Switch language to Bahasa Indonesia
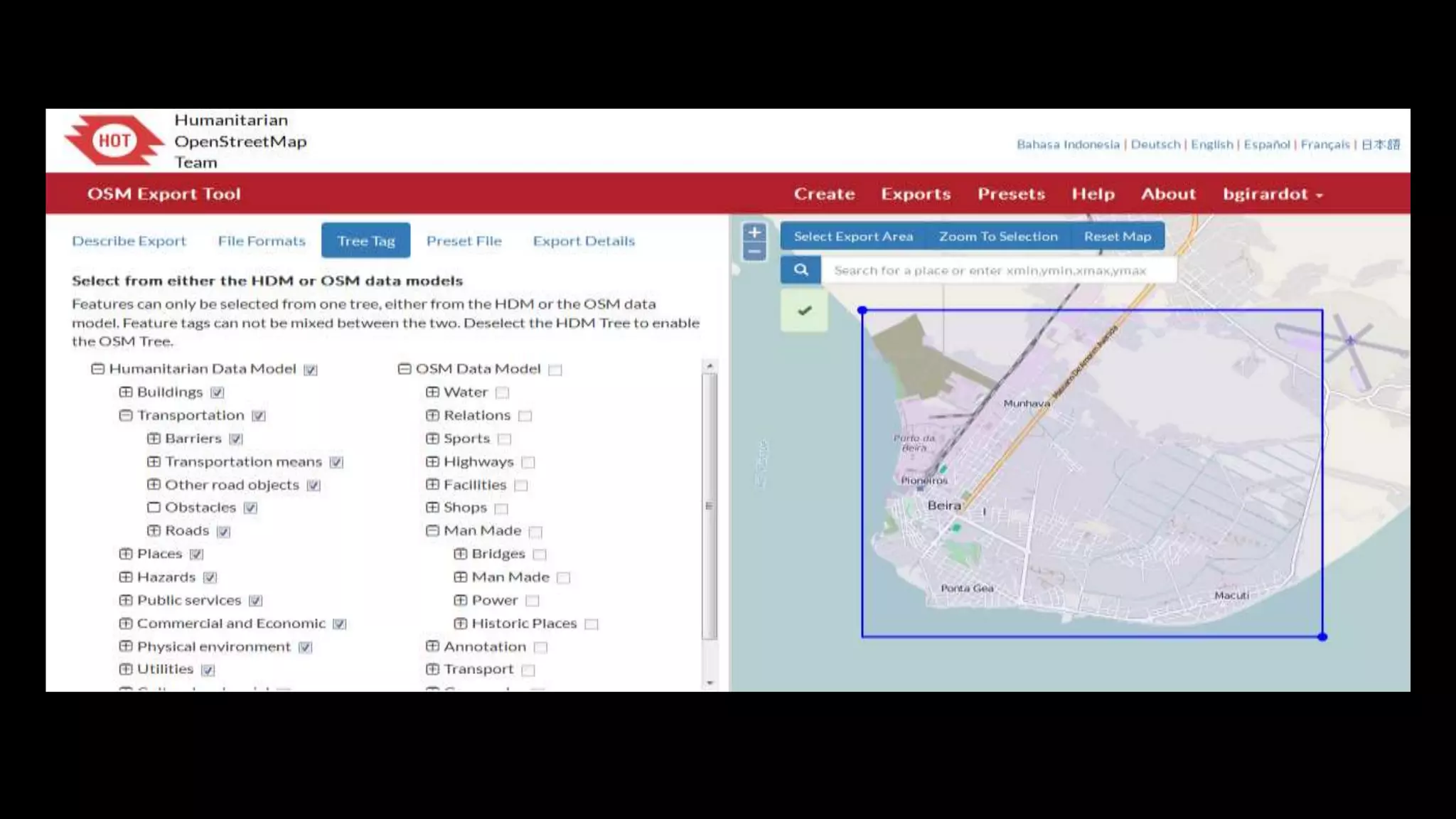The image size is (1456, 819). tap(1068, 144)
